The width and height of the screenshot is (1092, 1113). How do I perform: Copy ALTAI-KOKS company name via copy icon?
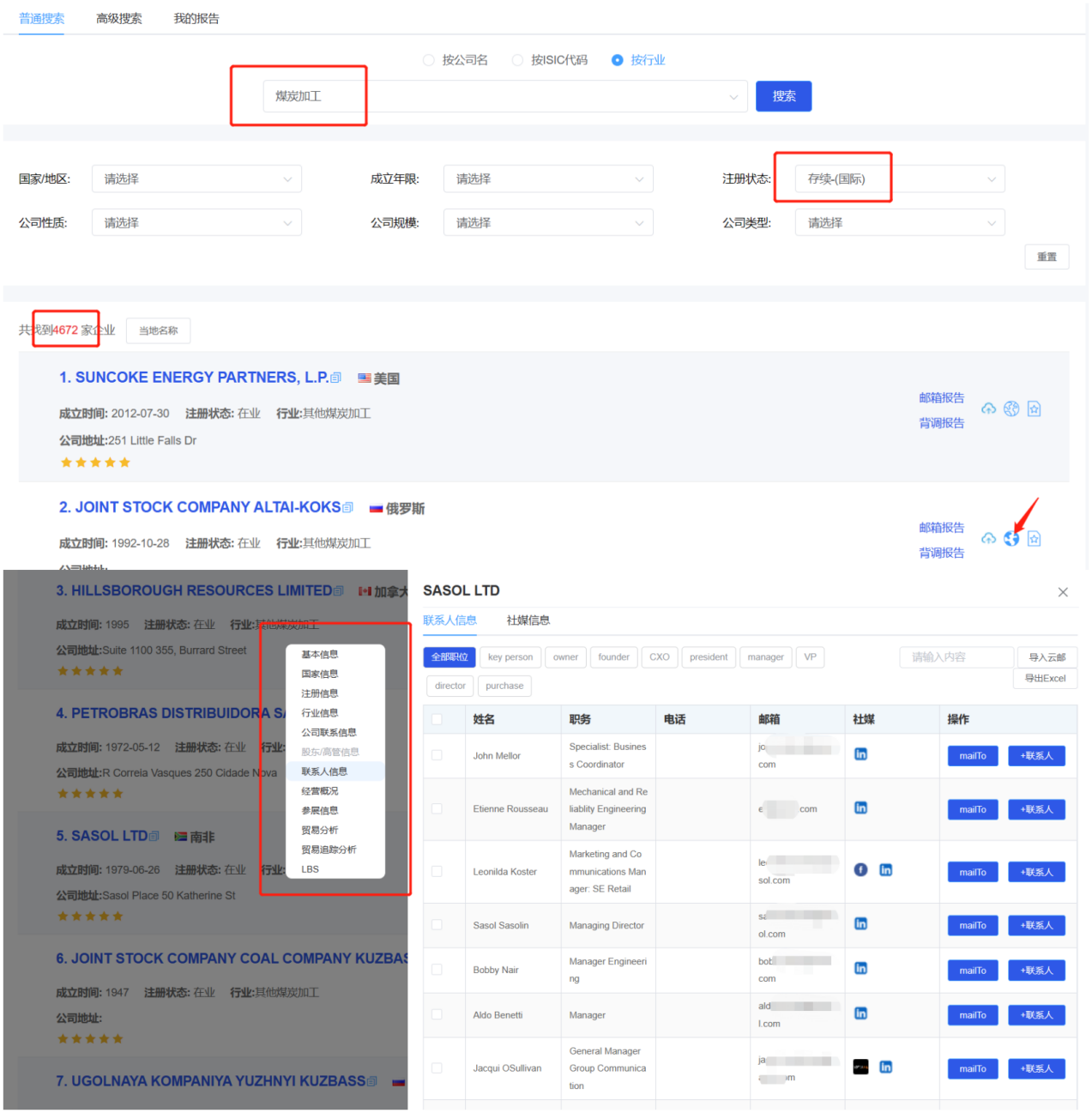[347, 508]
